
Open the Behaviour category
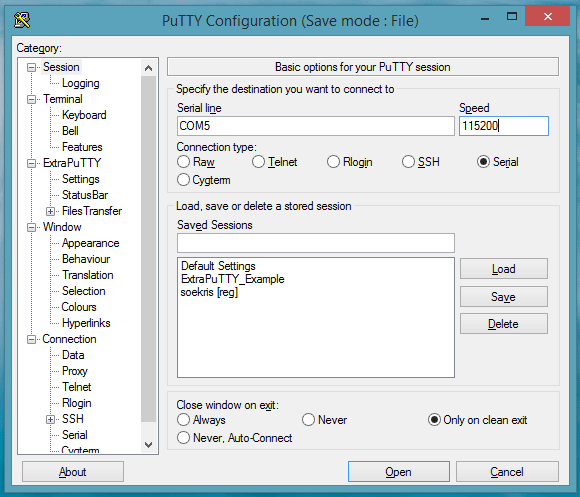(86, 259)
